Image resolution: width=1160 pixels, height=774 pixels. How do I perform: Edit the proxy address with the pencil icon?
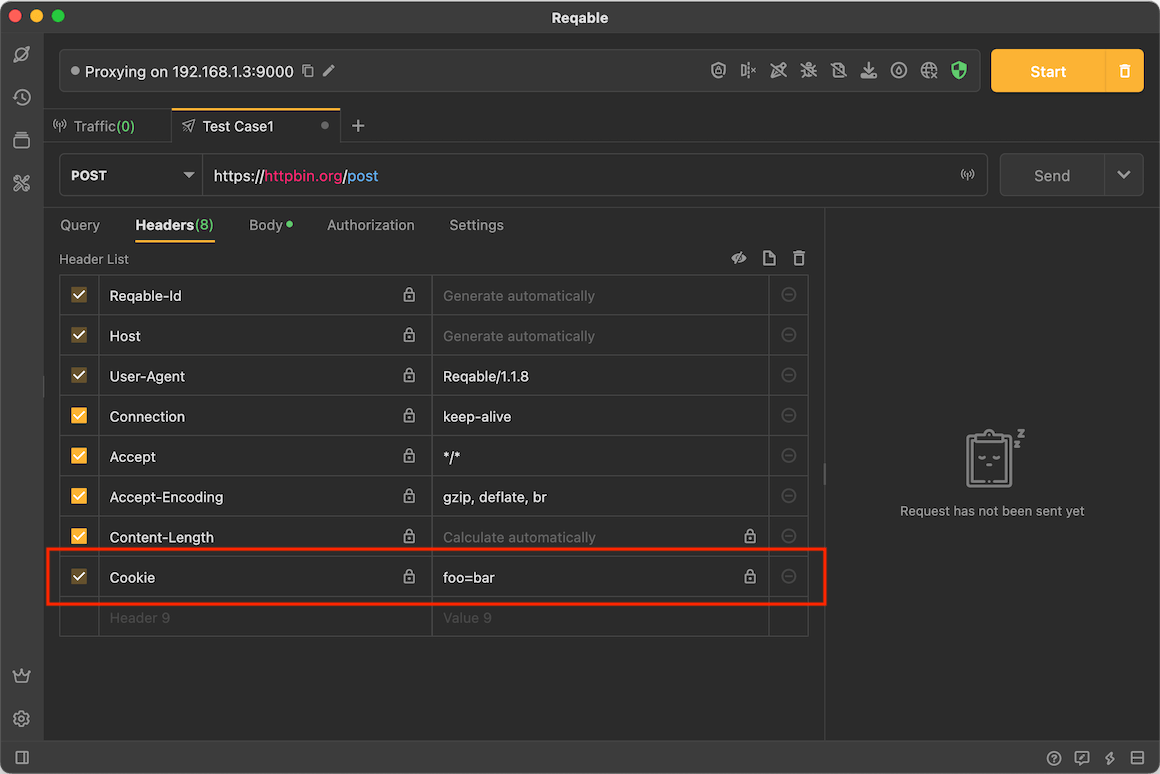tap(329, 71)
